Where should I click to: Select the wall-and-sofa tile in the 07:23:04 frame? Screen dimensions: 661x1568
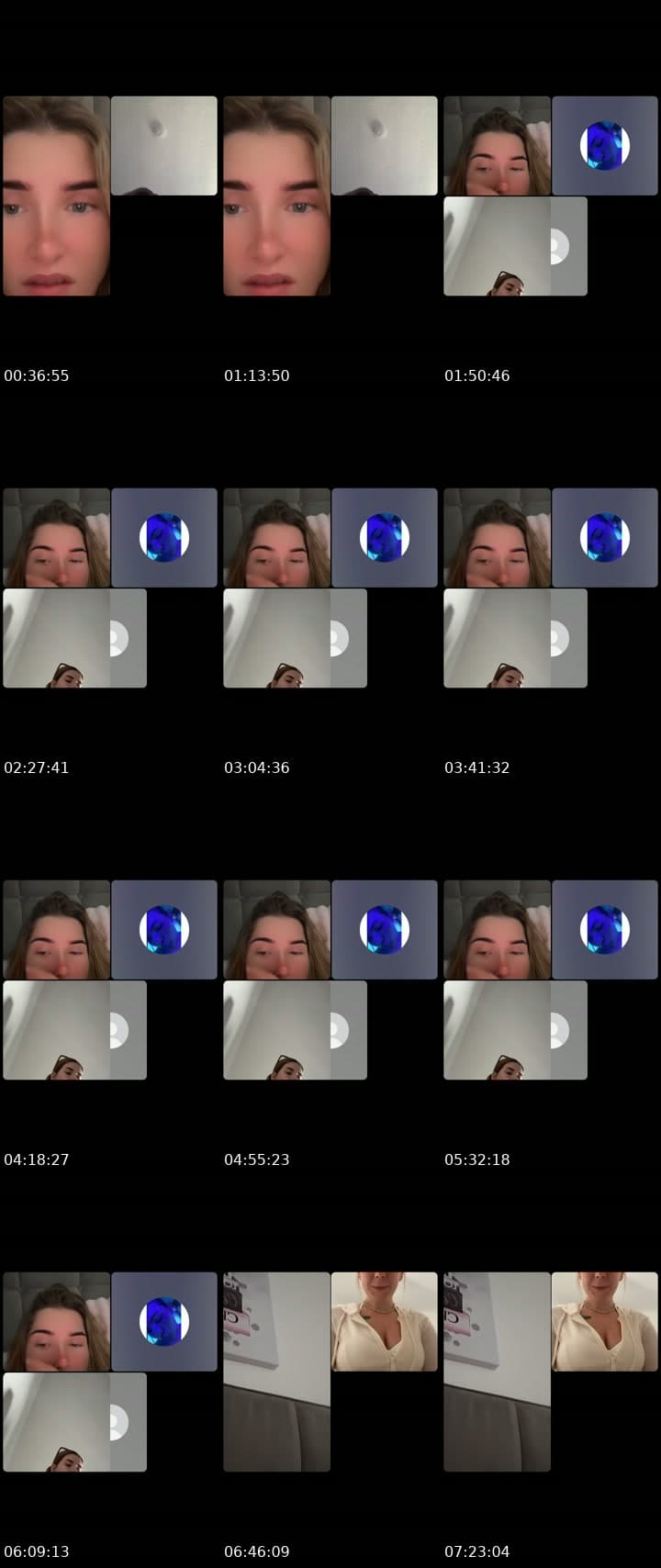point(497,1372)
